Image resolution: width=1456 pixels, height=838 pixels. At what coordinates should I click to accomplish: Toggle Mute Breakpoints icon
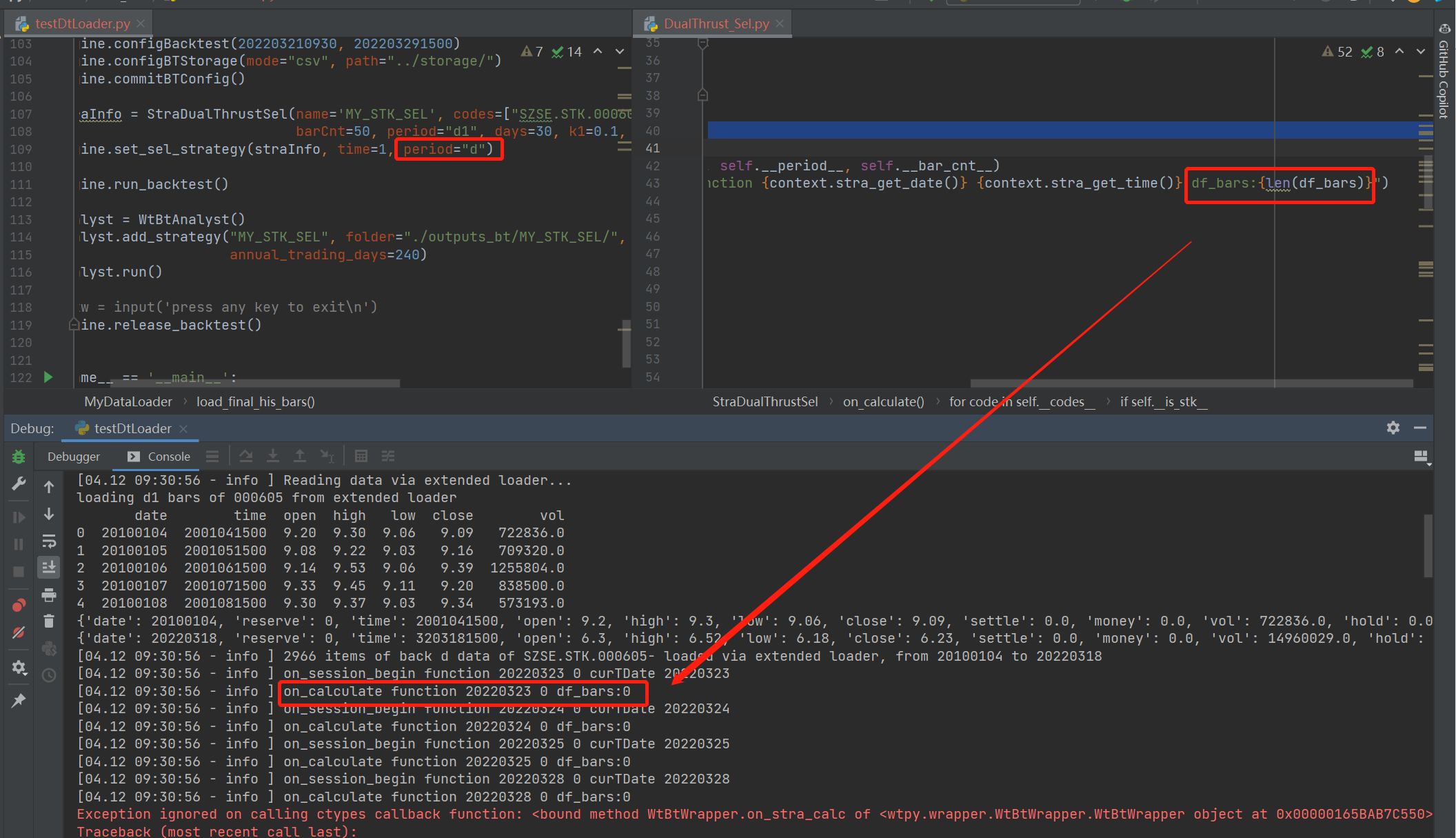pos(19,632)
